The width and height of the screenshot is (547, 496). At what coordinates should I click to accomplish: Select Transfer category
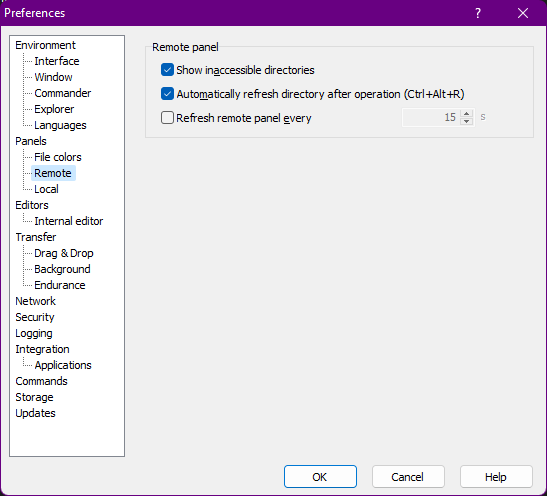(x=36, y=237)
